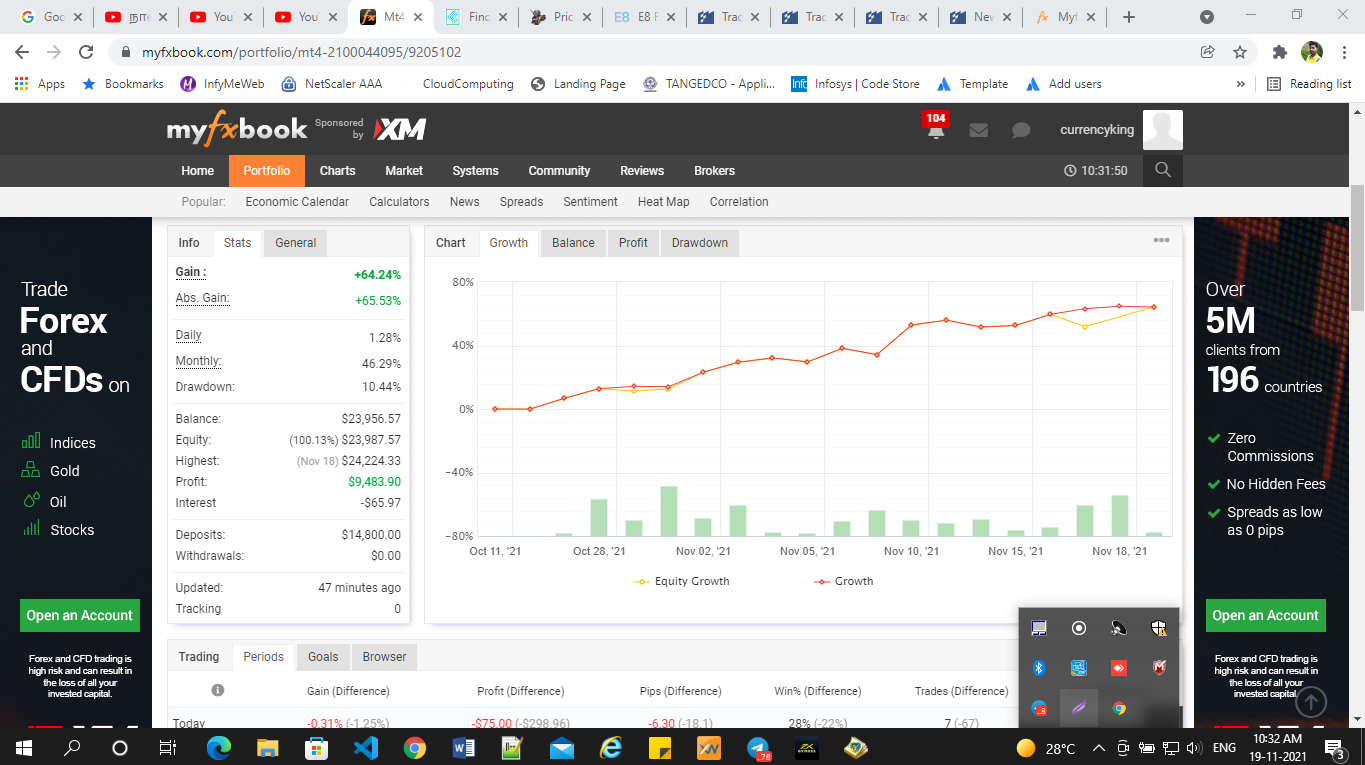
Task: Open the Systems menu item
Action: [475, 170]
